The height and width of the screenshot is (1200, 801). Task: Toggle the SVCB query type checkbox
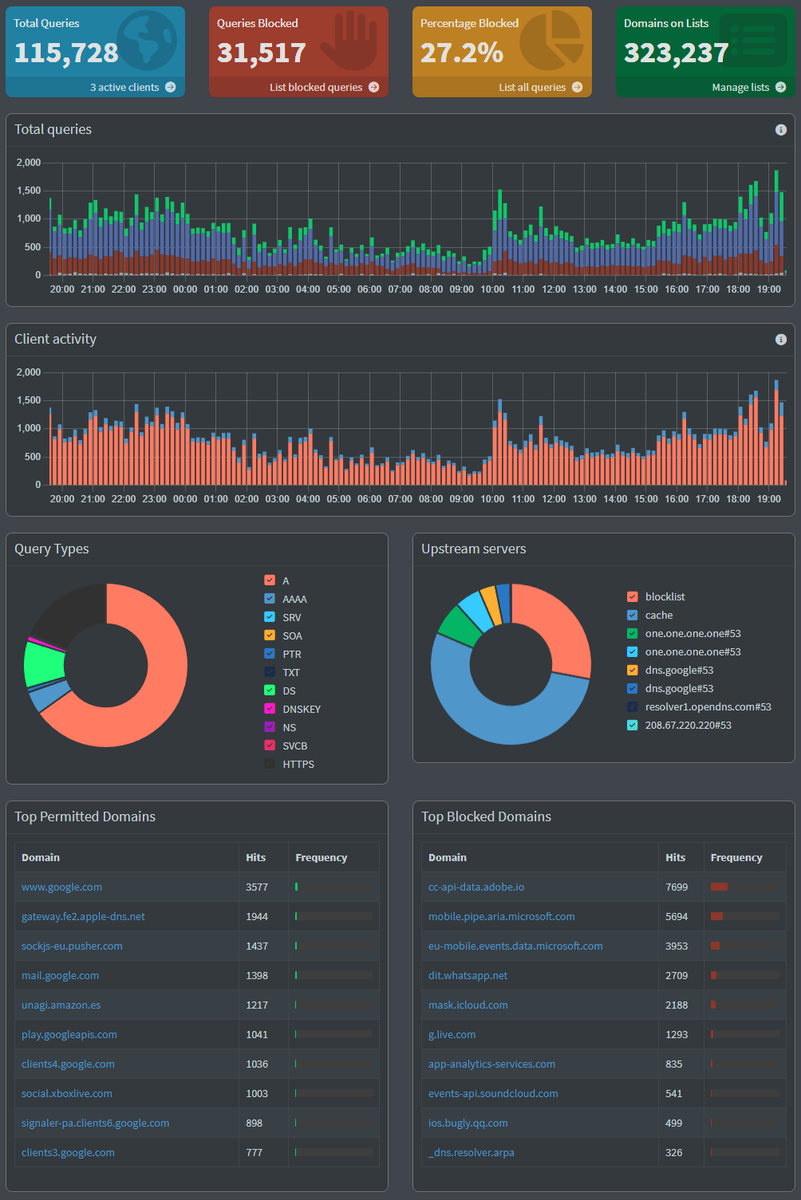click(x=270, y=746)
